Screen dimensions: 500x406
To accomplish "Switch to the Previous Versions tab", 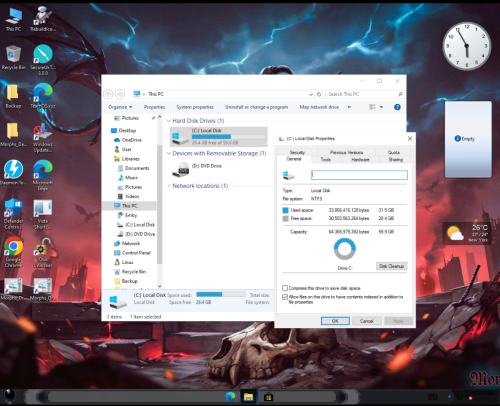I will (x=347, y=152).
